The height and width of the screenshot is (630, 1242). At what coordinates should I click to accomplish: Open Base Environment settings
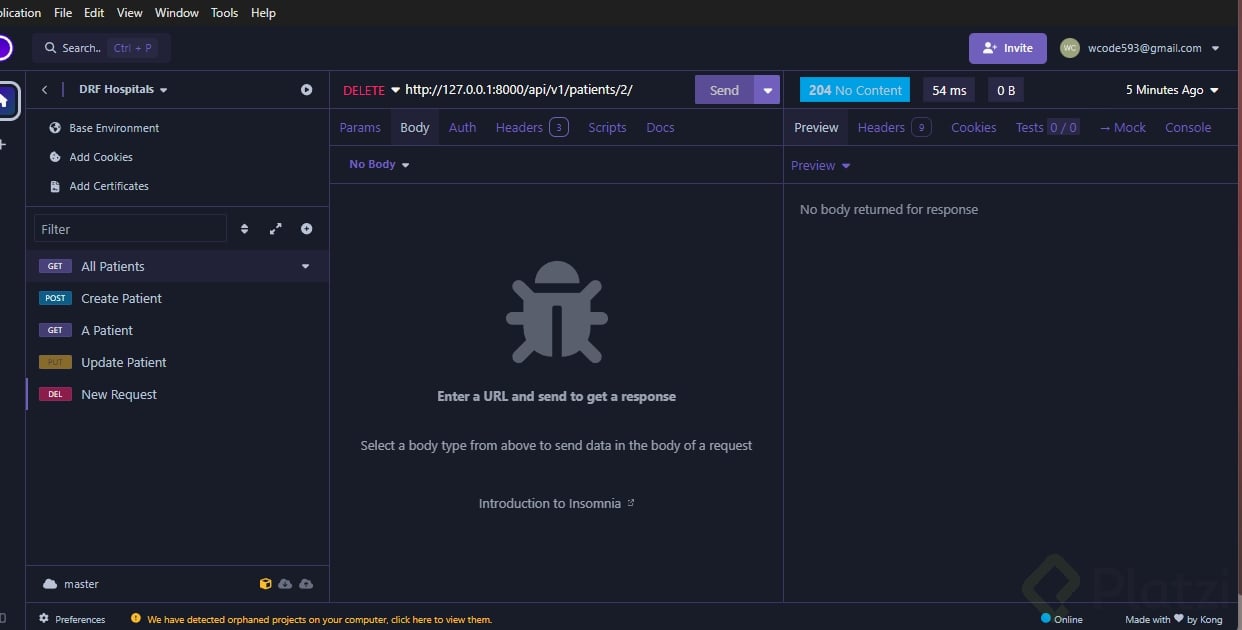(104, 128)
